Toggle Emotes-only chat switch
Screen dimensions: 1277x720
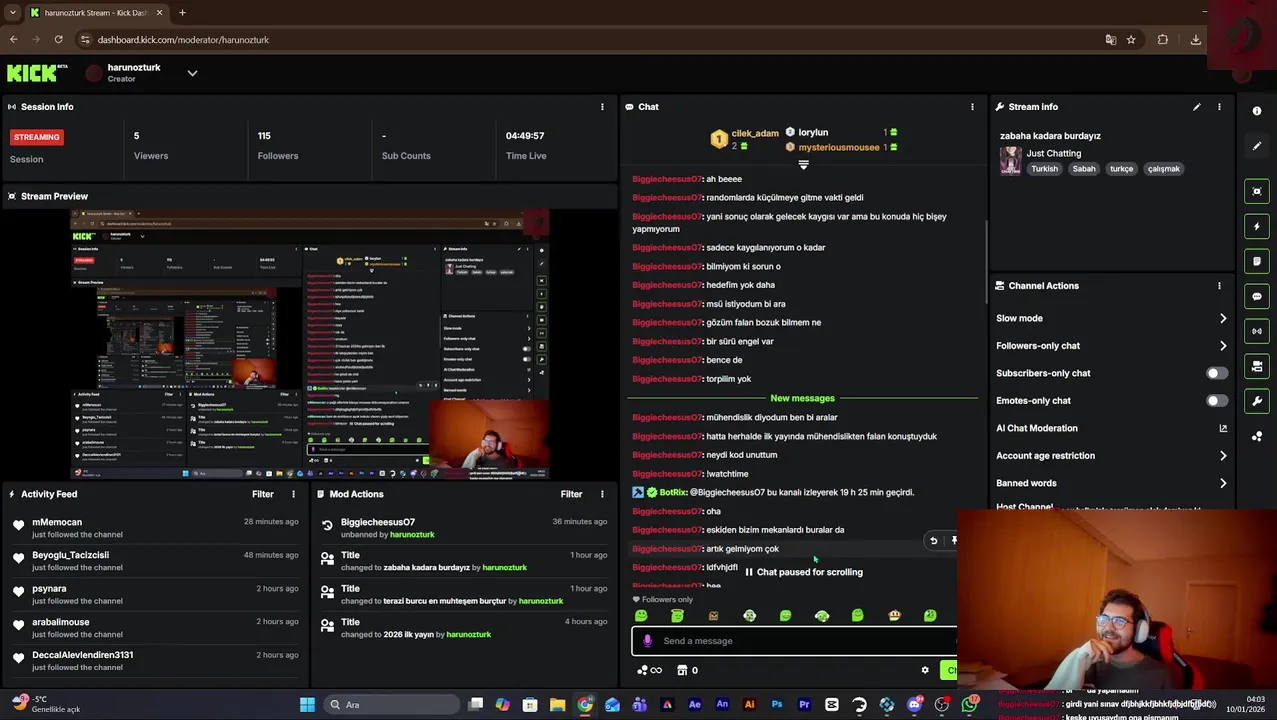pyautogui.click(x=1216, y=401)
